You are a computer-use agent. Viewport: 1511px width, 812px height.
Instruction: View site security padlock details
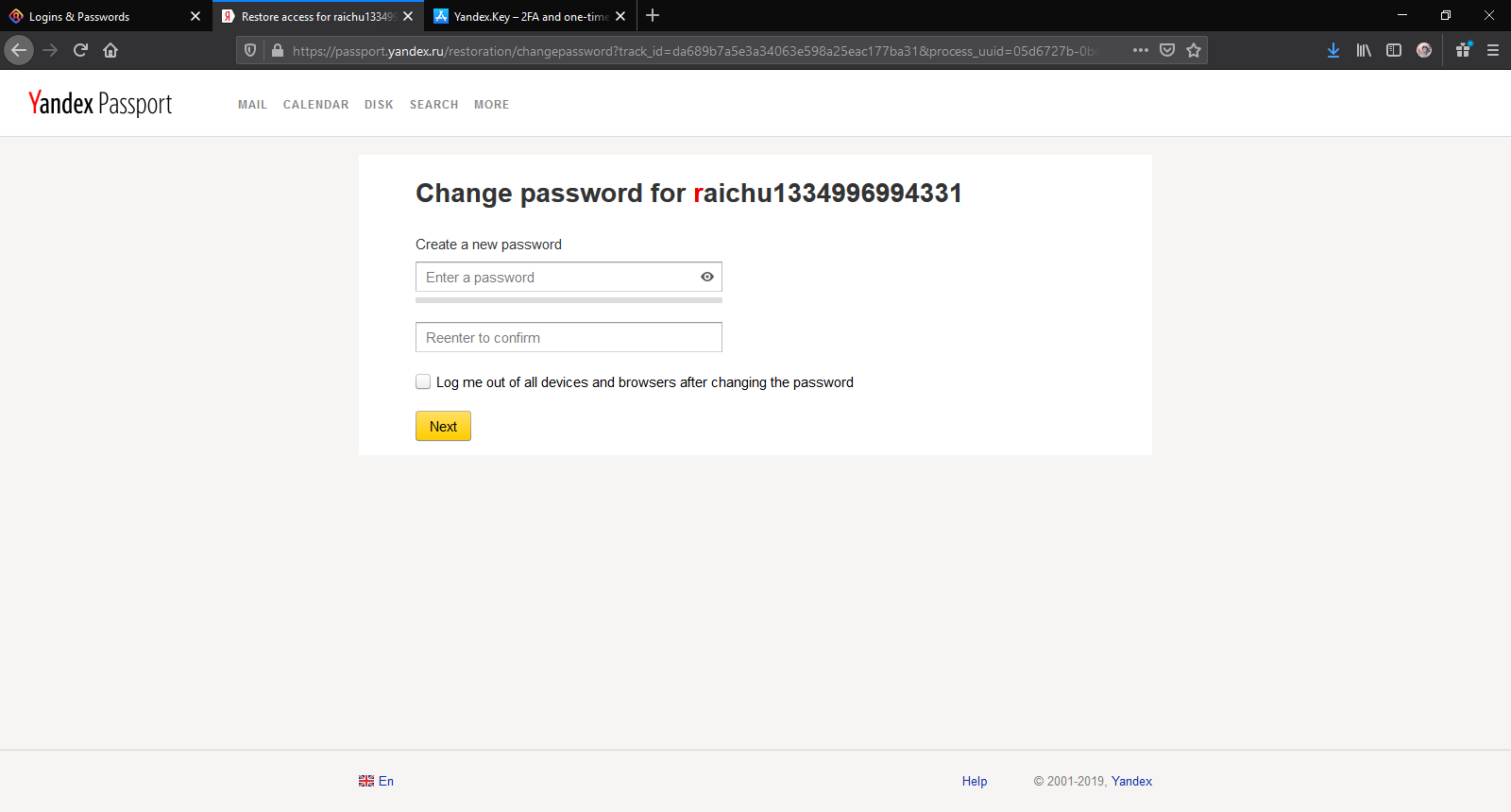(x=277, y=50)
